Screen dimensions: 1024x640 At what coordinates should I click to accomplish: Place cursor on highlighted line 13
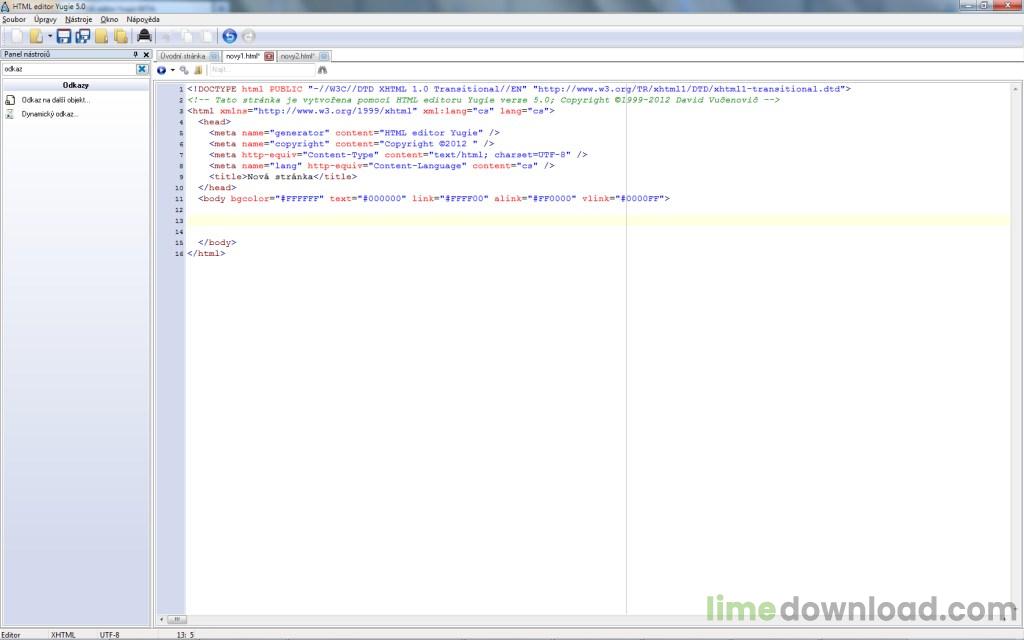click(x=598, y=221)
